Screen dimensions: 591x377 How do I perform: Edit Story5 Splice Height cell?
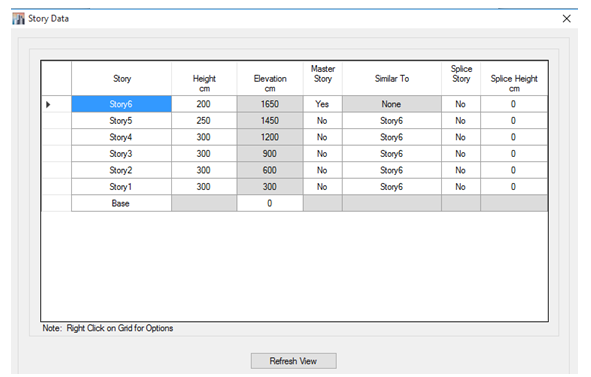tap(514, 121)
